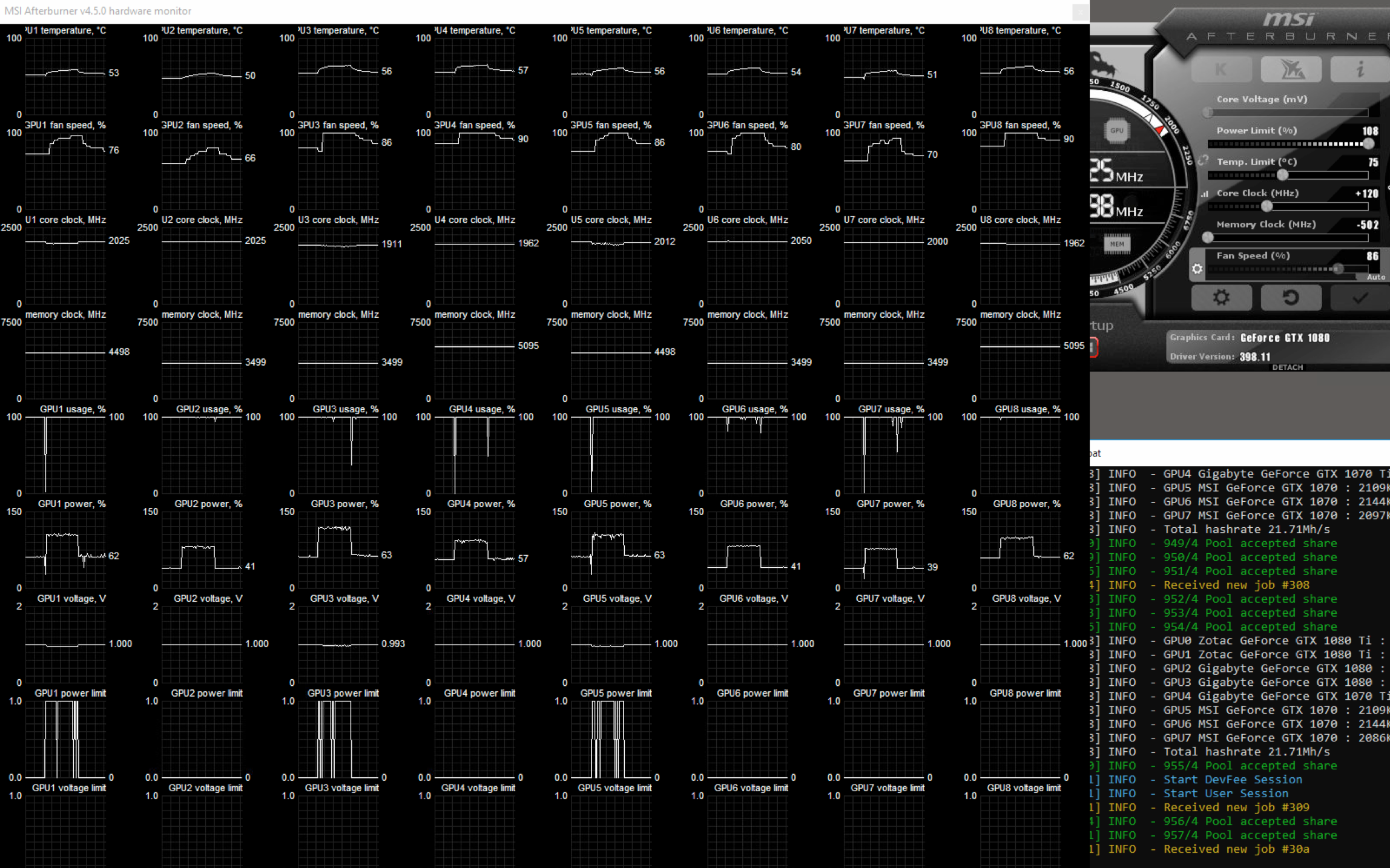The width and height of the screenshot is (1390, 868).
Task: Launch OC Scanner jet icon
Action: [1291, 70]
